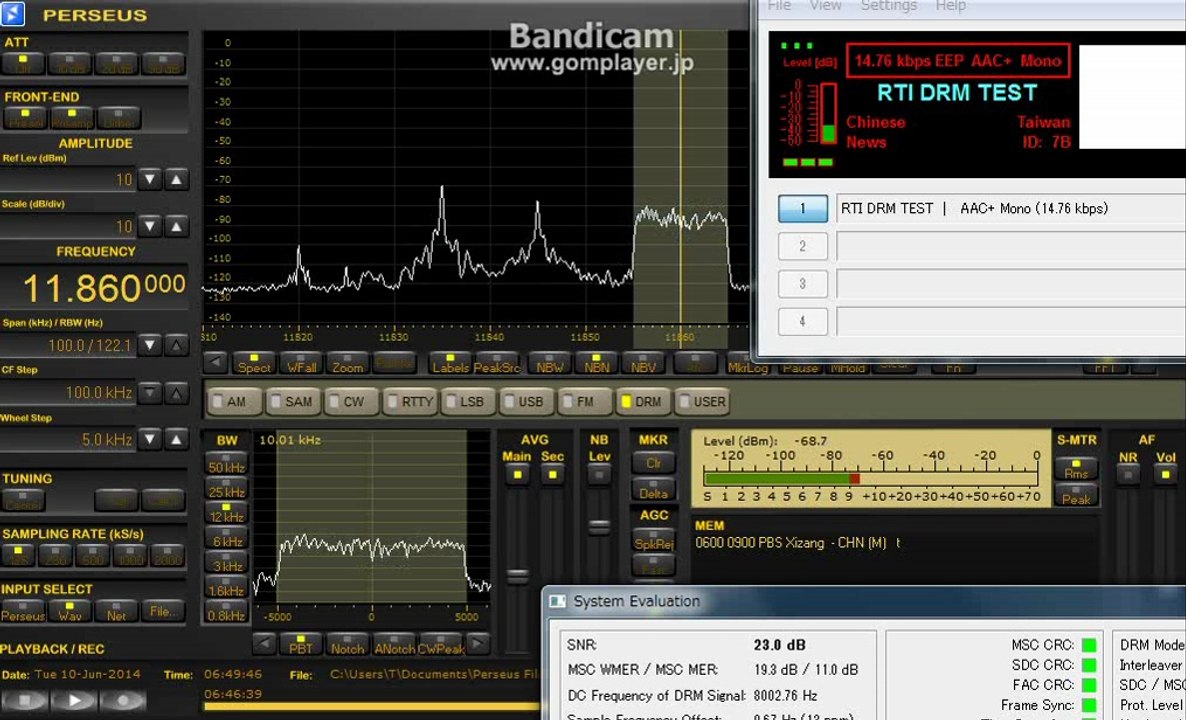Screen dimensions: 1186x720
Task: Enable ANotch auto notch filter
Action: pyautogui.click(x=394, y=644)
